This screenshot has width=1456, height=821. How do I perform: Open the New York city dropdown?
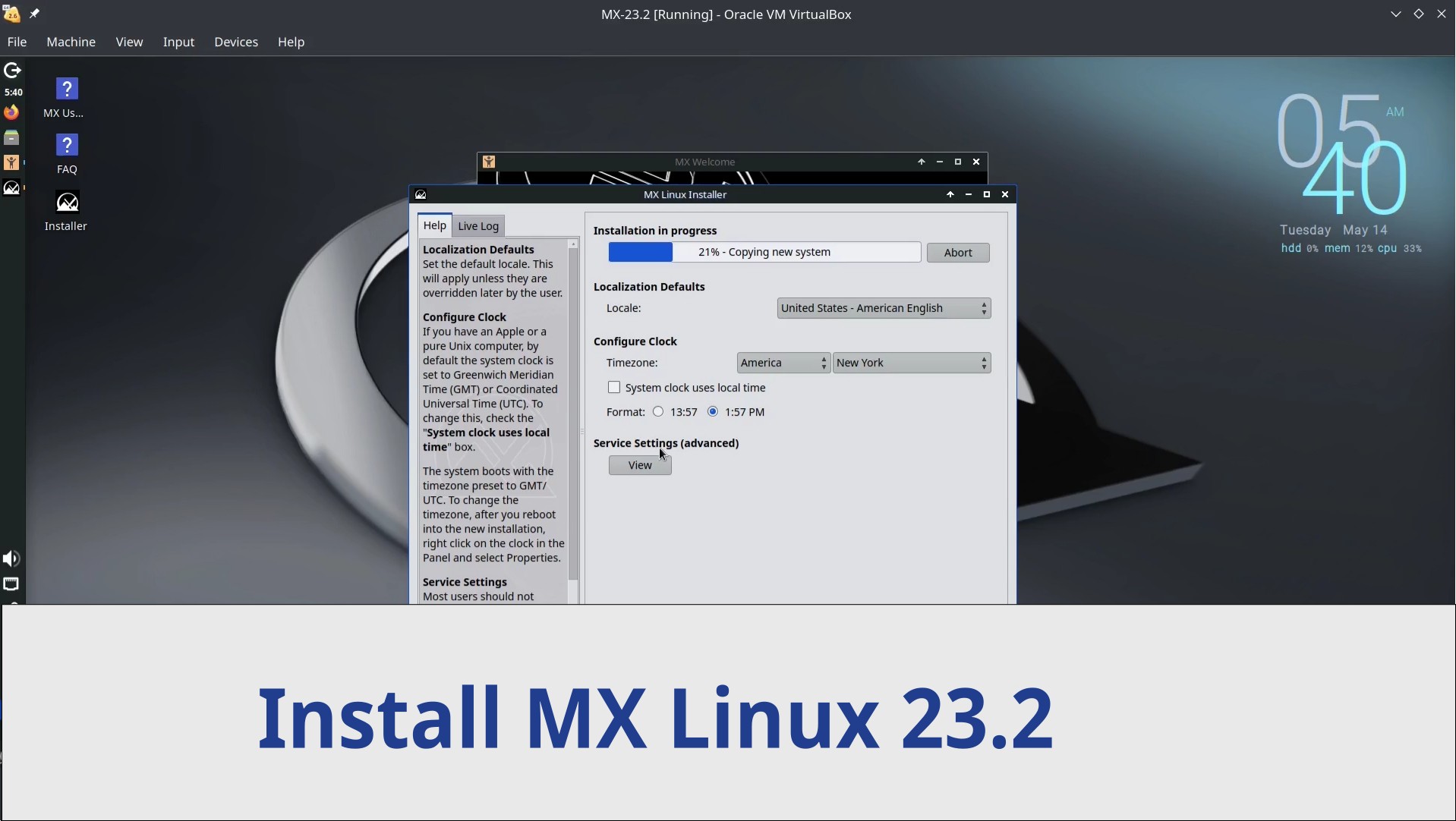(911, 363)
